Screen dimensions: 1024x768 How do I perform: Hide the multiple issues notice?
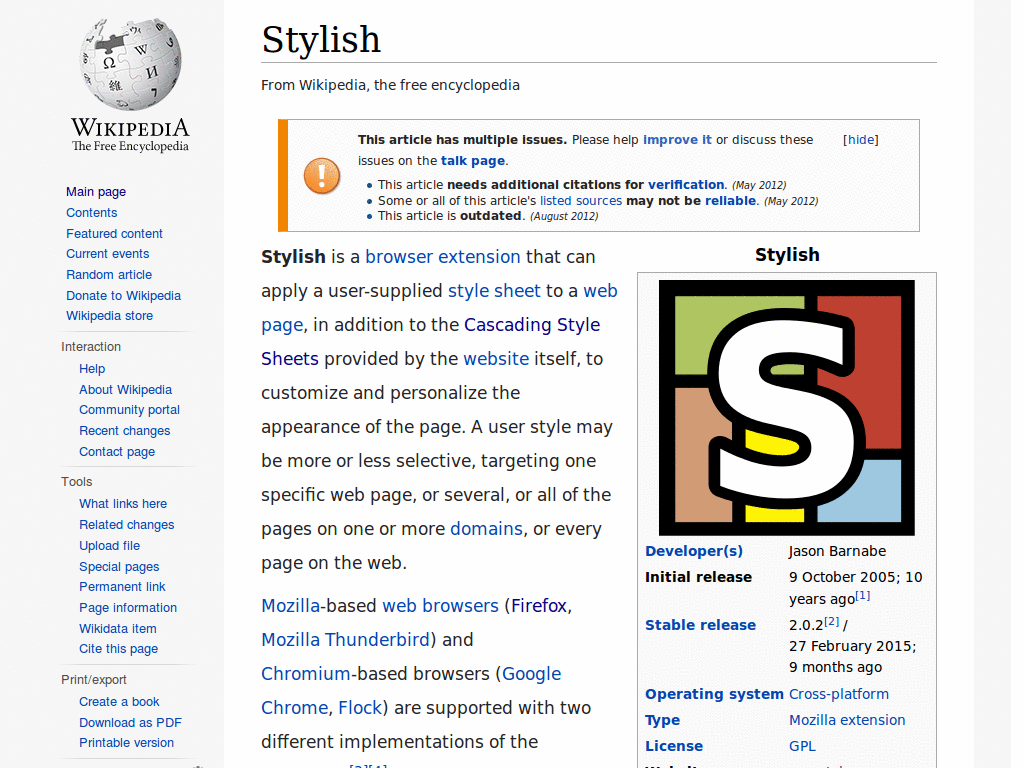pyautogui.click(x=861, y=140)
